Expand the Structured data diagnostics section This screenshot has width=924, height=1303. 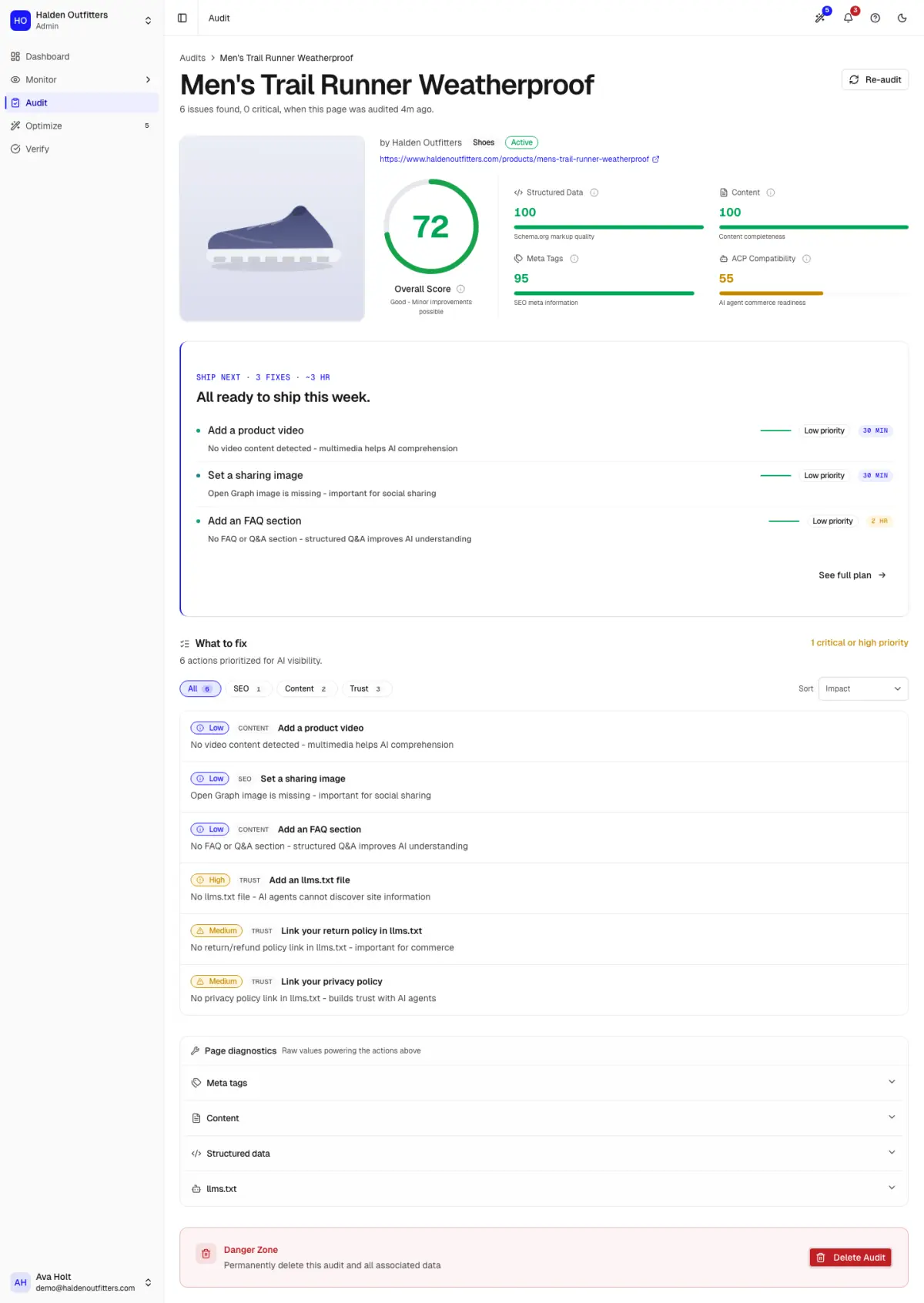pyautogui.click(x=544, y=1154)
